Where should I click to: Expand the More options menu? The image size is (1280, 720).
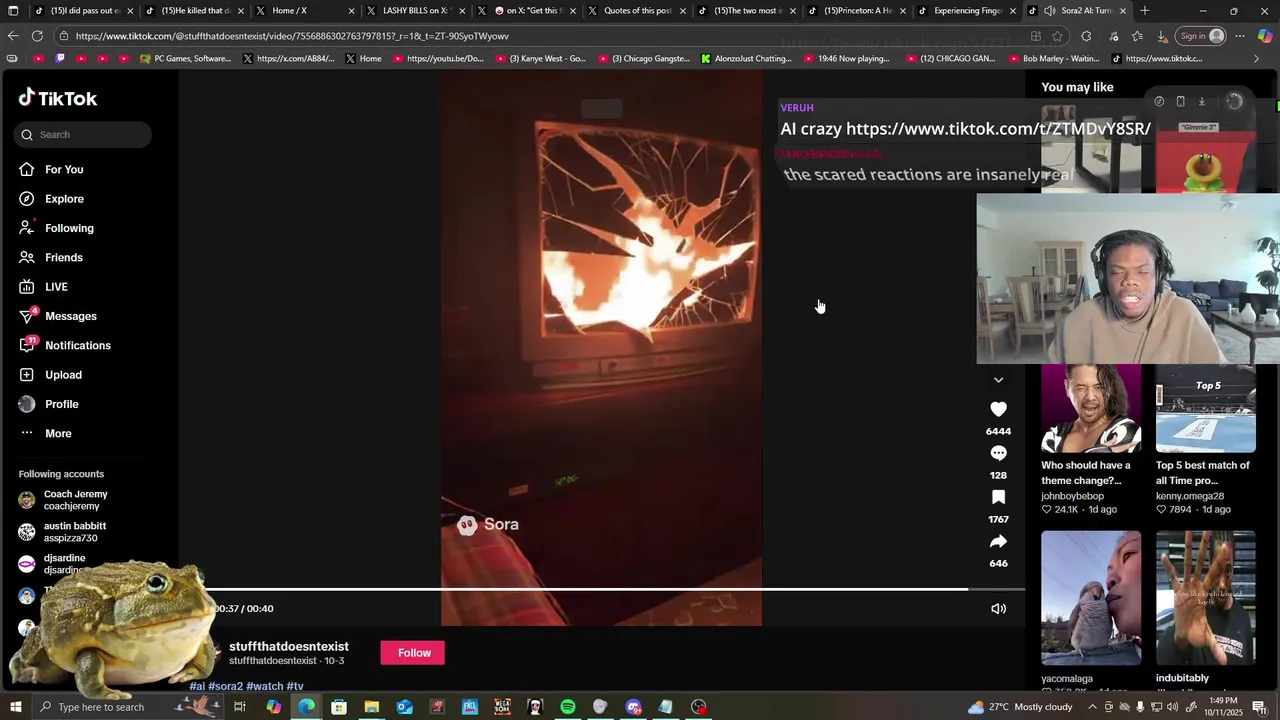(58, 434)
